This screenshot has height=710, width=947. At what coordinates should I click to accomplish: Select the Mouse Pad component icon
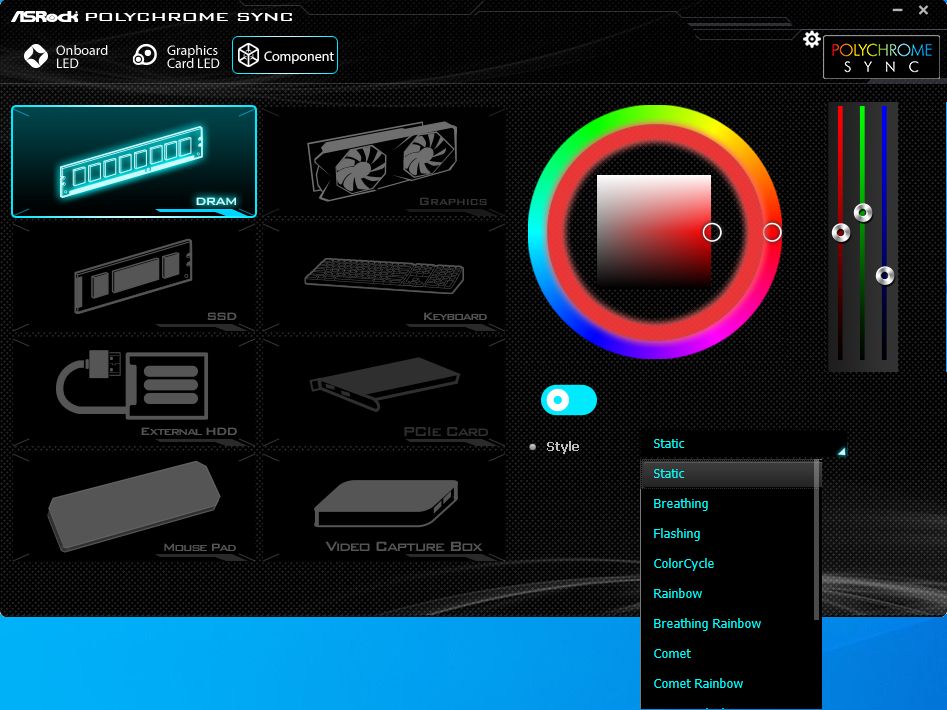coord(134,507)
